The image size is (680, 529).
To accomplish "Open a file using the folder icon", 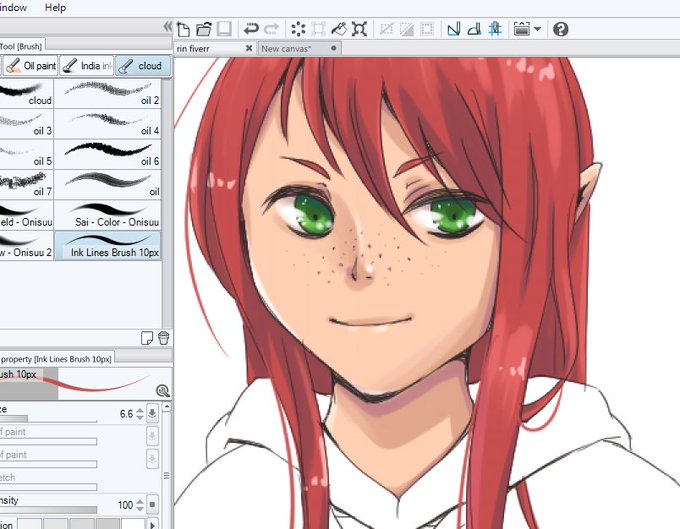I will click(x=204, y=29).
